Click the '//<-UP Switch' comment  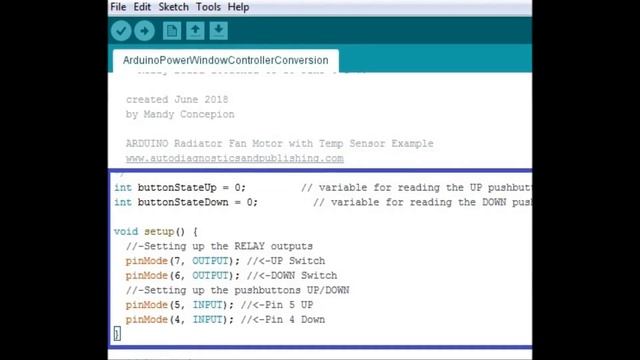click(286, 261)
